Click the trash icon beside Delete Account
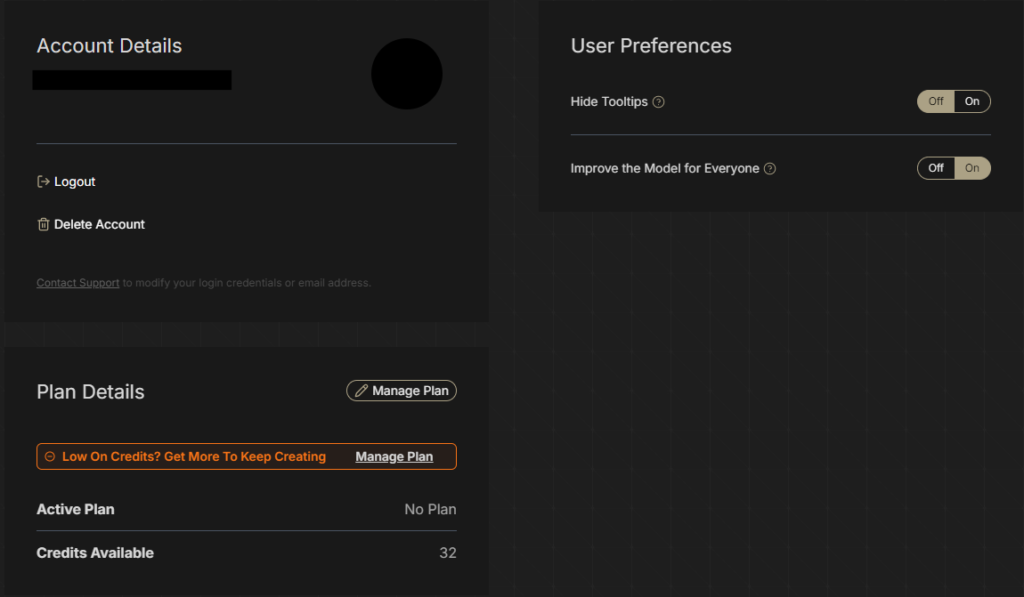The width and height of the screenshot is (1024, 597). pos(43,225)
